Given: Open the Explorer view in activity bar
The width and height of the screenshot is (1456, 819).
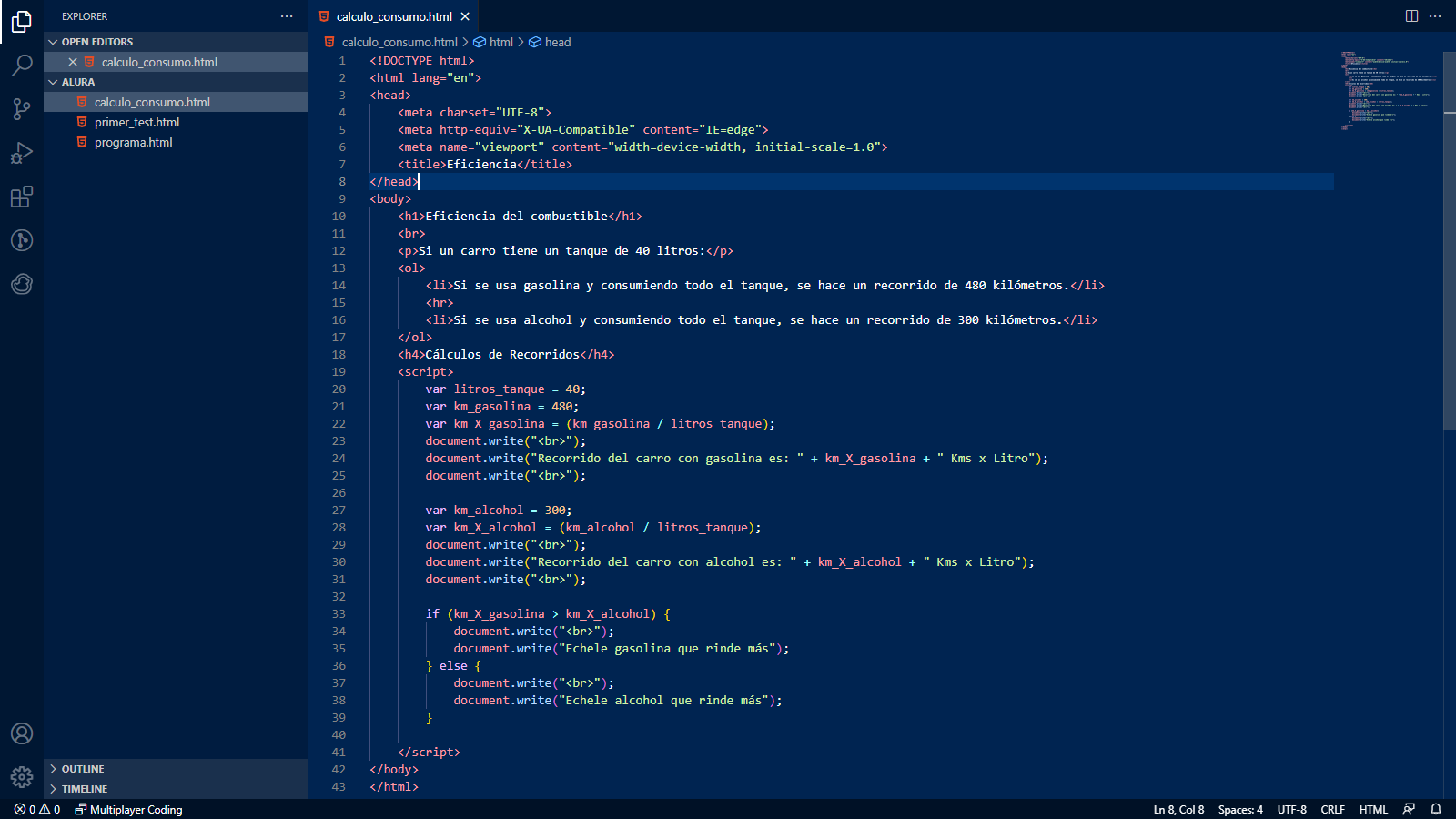Looking at the screenshot, I should pyautogui.click(x=22, y=22).
